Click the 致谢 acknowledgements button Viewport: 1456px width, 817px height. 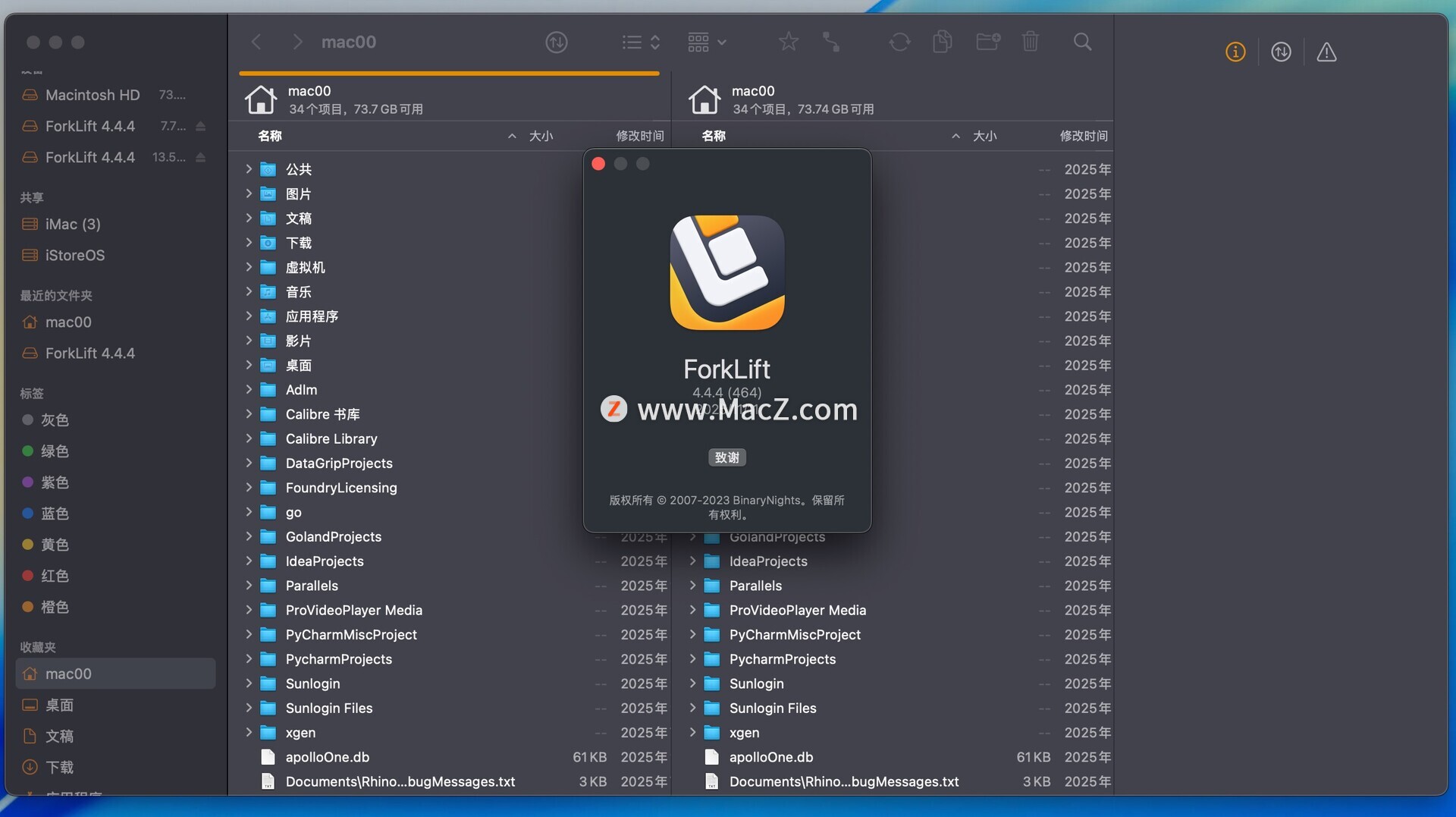click(726, 457)
